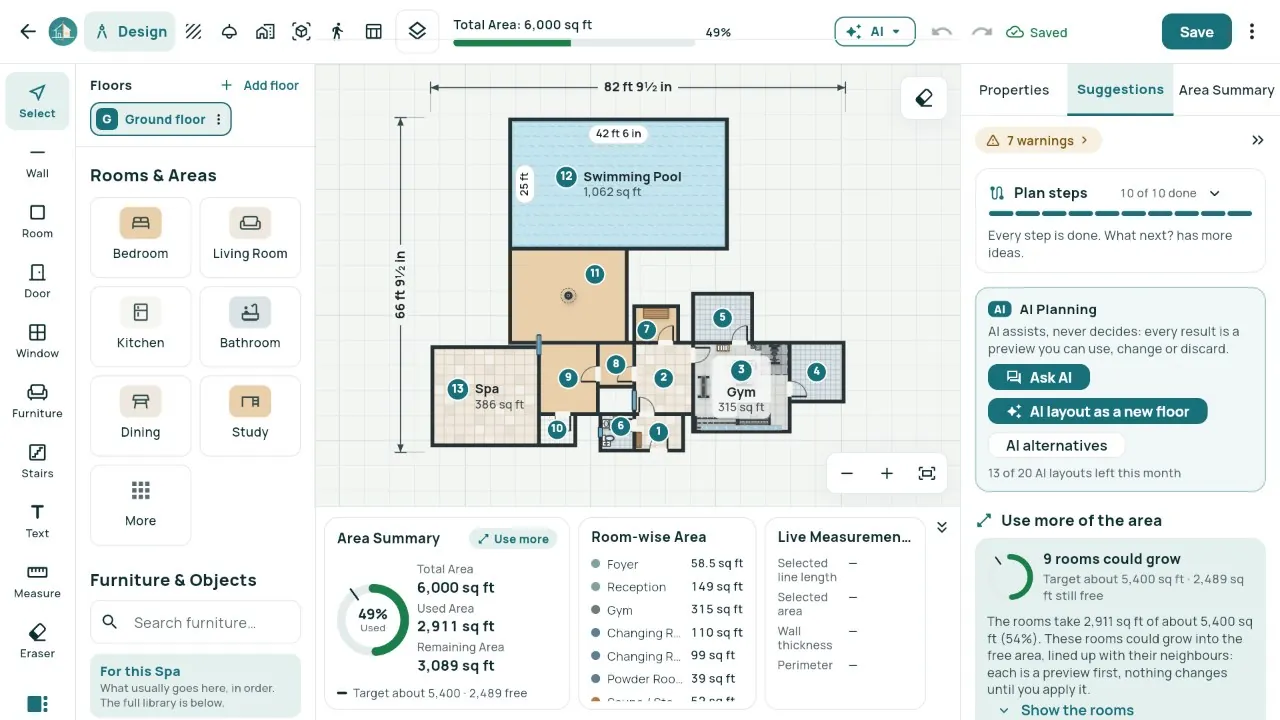Viewport: 1280px width, 720px height.
Task: Open the table schedule icon
Action: (373, 32)
